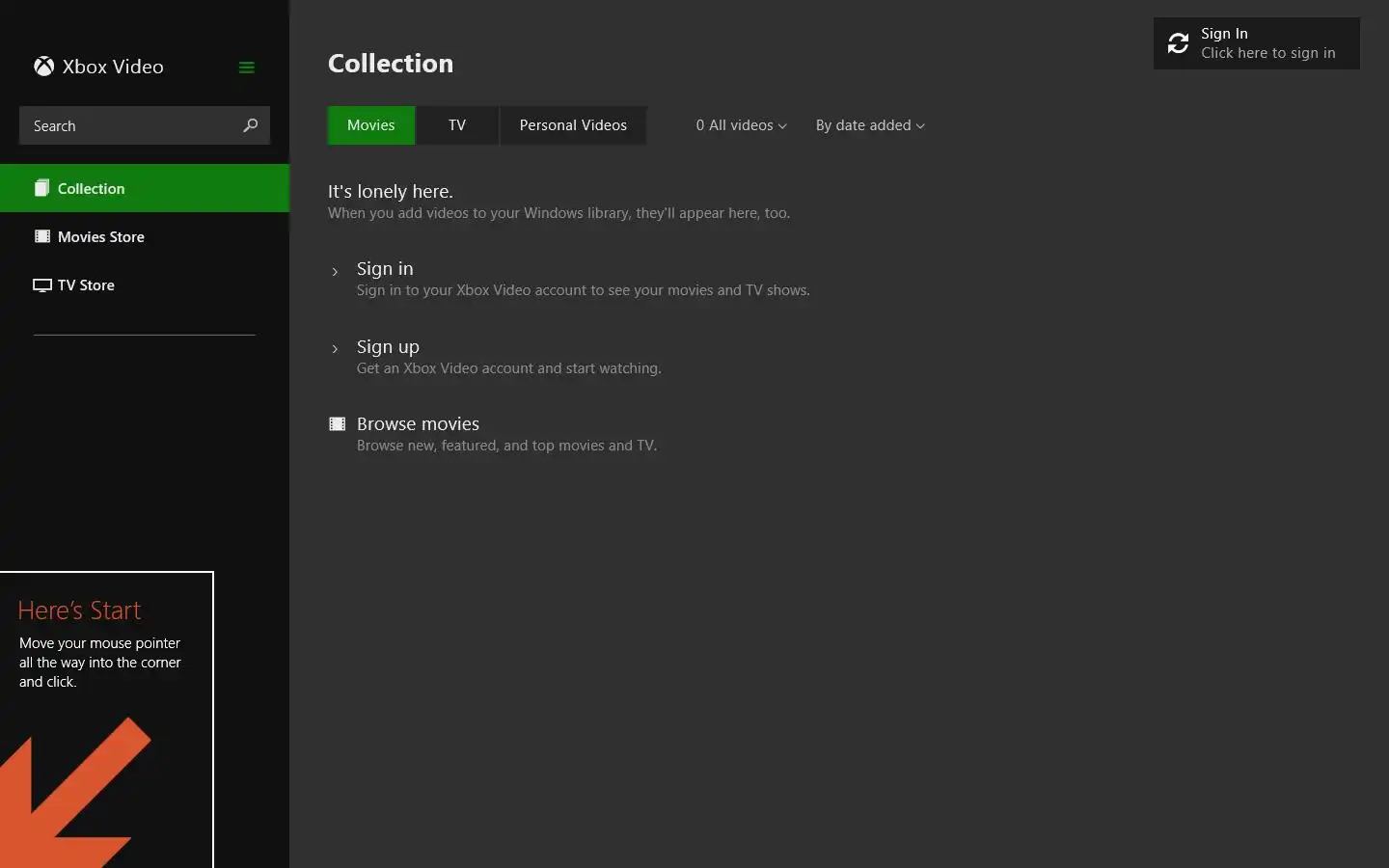The width and height of the screenshot is (1389, 868).
Task: Click the Browse movies link
Action: [x=418, y=424]
